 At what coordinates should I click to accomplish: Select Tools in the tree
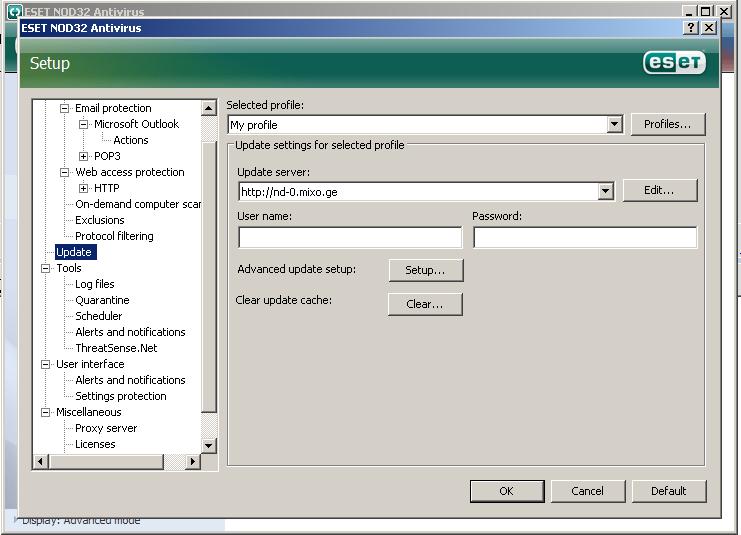(x=69, y=268)
